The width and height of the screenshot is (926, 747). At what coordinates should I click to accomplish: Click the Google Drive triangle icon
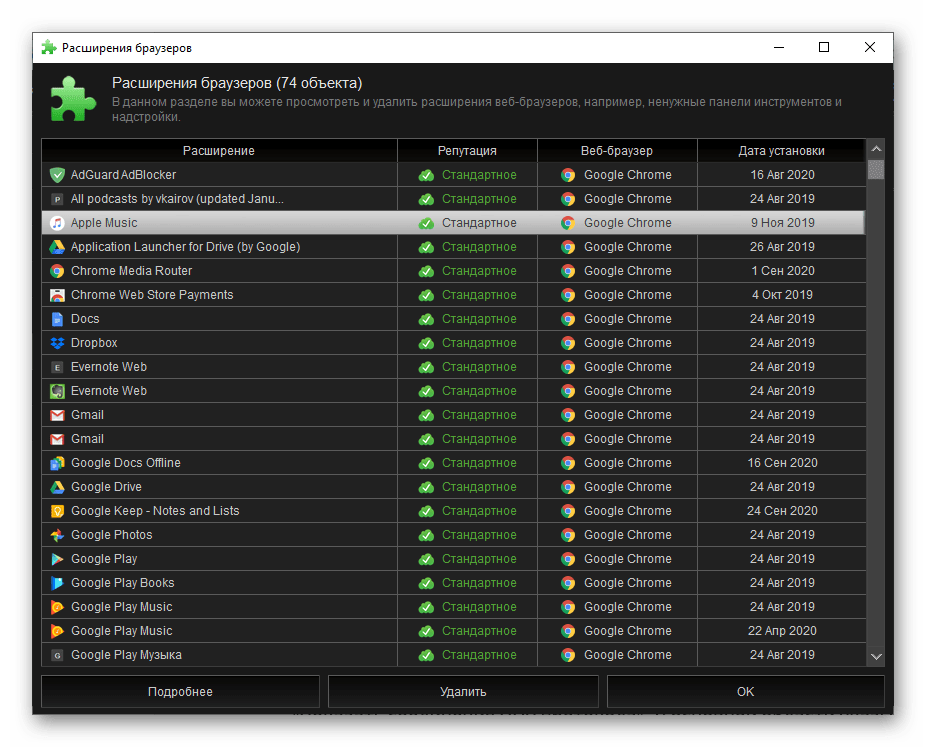pos(57,487)
